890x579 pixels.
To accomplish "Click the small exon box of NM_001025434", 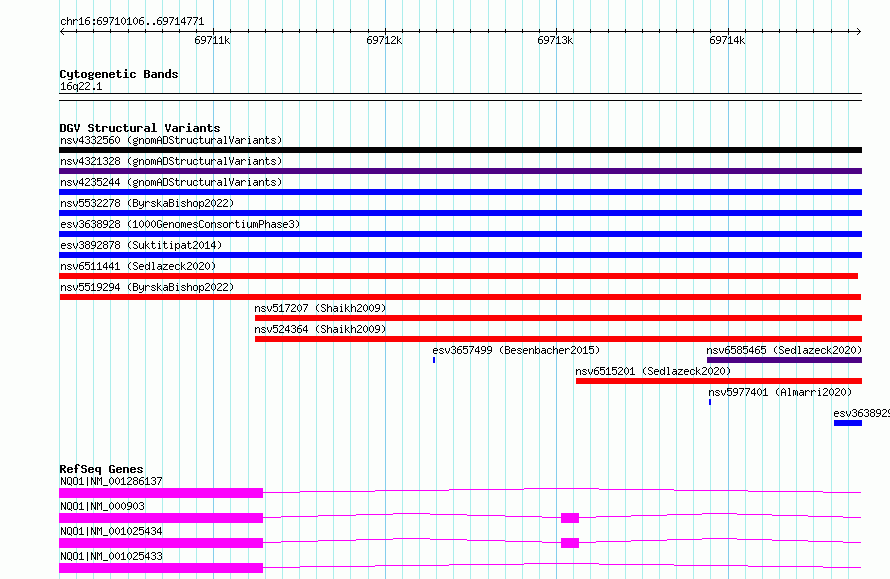I will point(570,543).
